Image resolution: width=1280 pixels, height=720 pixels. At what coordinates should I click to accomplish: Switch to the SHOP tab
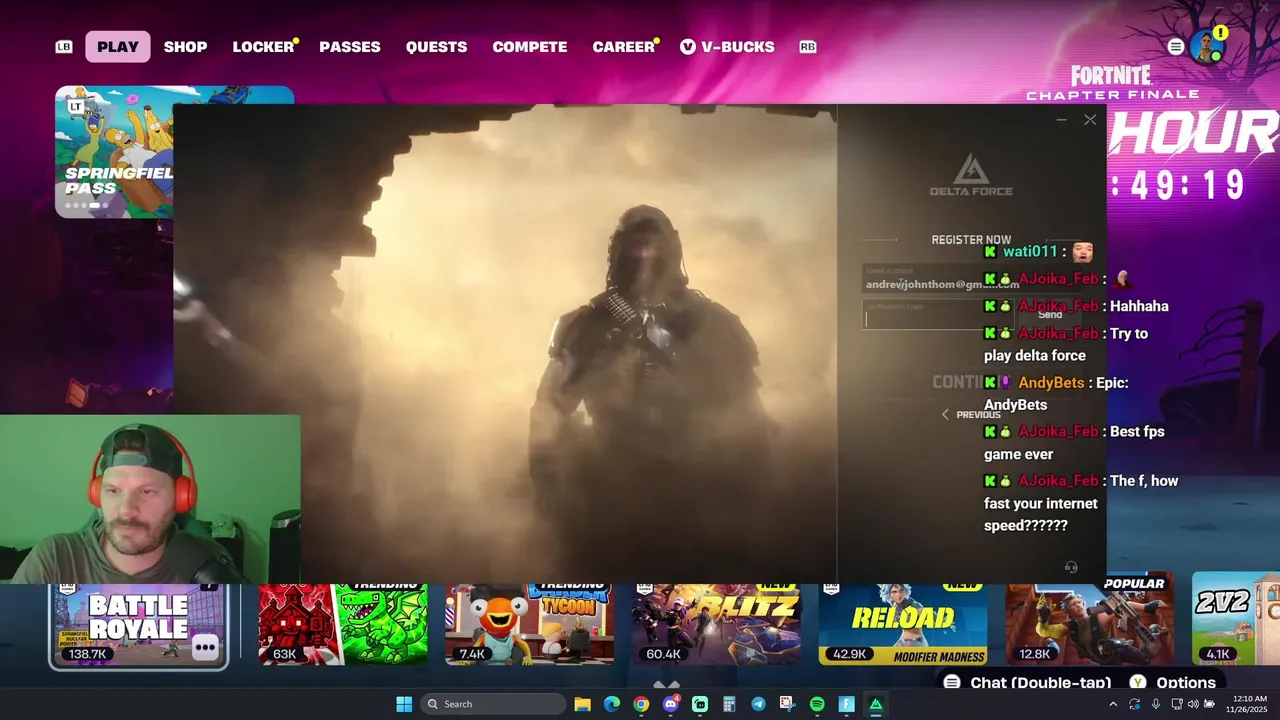pyautogui.click(x=185, y=47)
